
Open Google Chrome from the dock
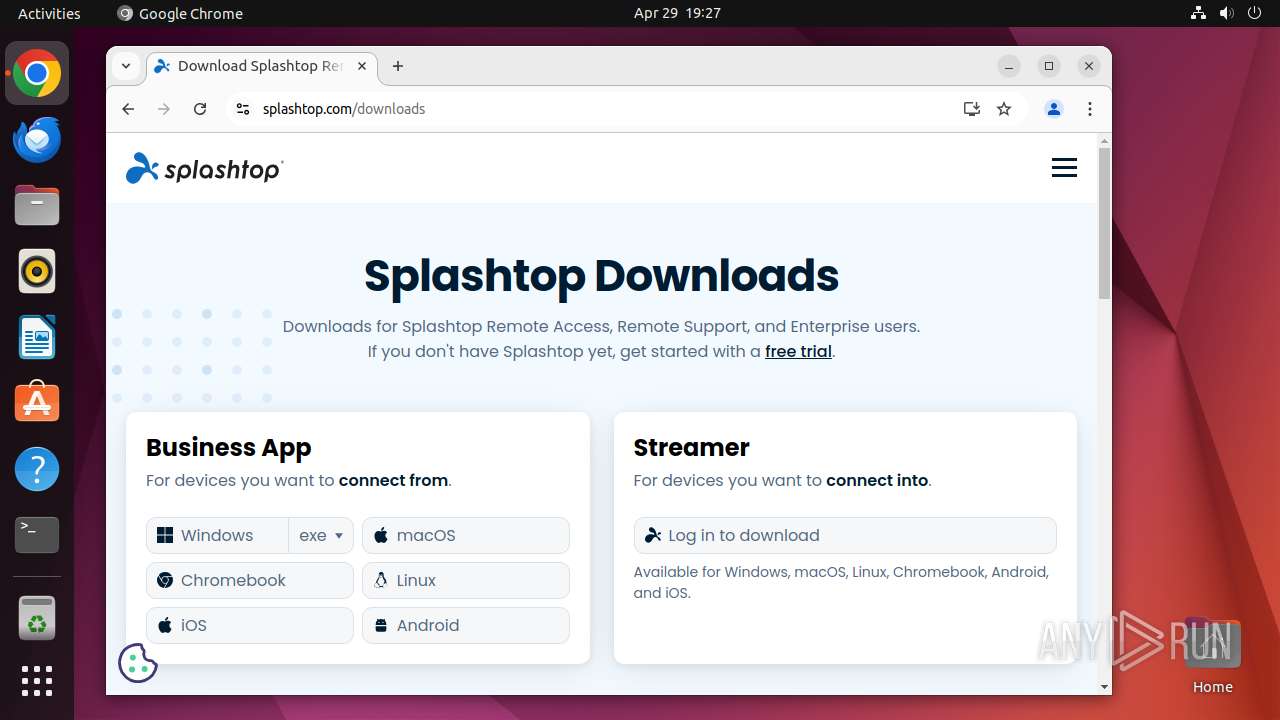pos(37,74)
